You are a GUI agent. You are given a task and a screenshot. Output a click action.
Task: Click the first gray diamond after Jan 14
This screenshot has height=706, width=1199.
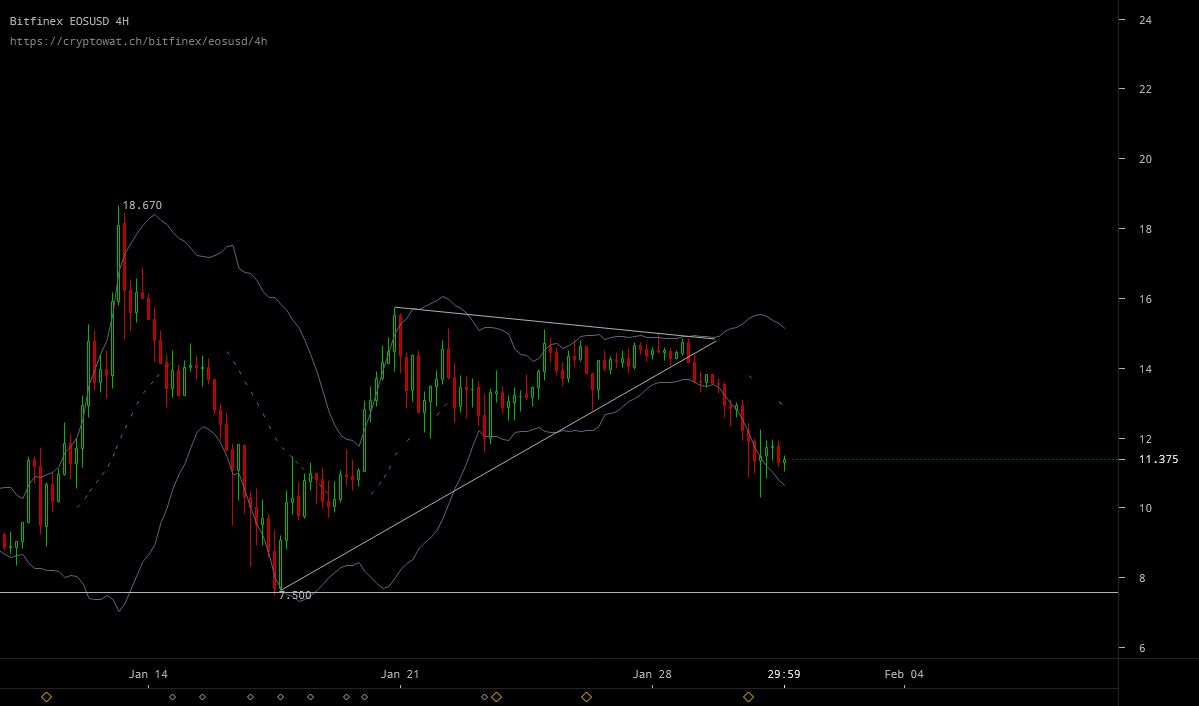pyautogui.click(x=173, y=697)
